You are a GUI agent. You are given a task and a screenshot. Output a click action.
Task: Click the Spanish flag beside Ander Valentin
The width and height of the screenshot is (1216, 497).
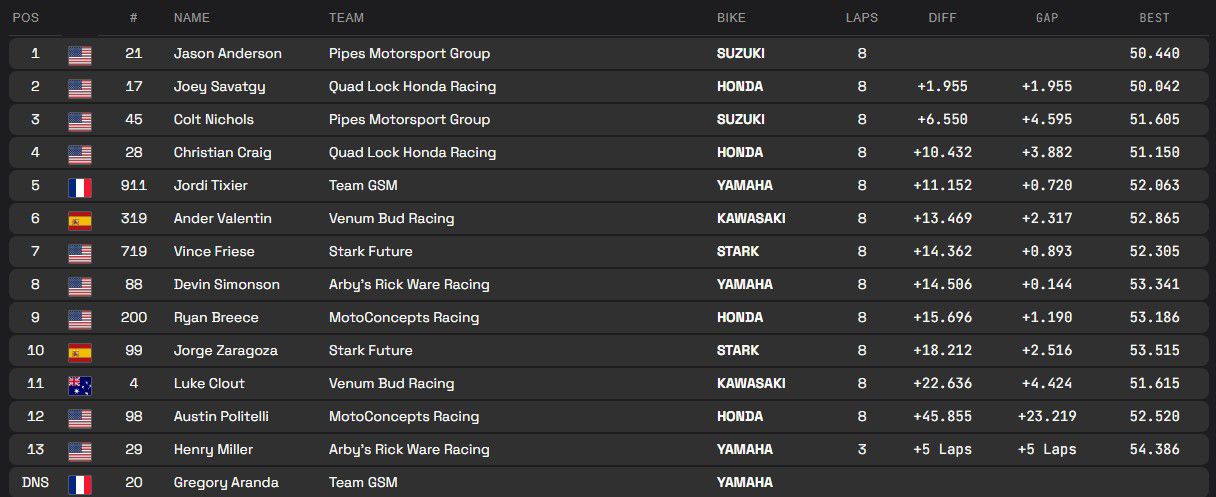pyautogui.click(x=80, y=219)
